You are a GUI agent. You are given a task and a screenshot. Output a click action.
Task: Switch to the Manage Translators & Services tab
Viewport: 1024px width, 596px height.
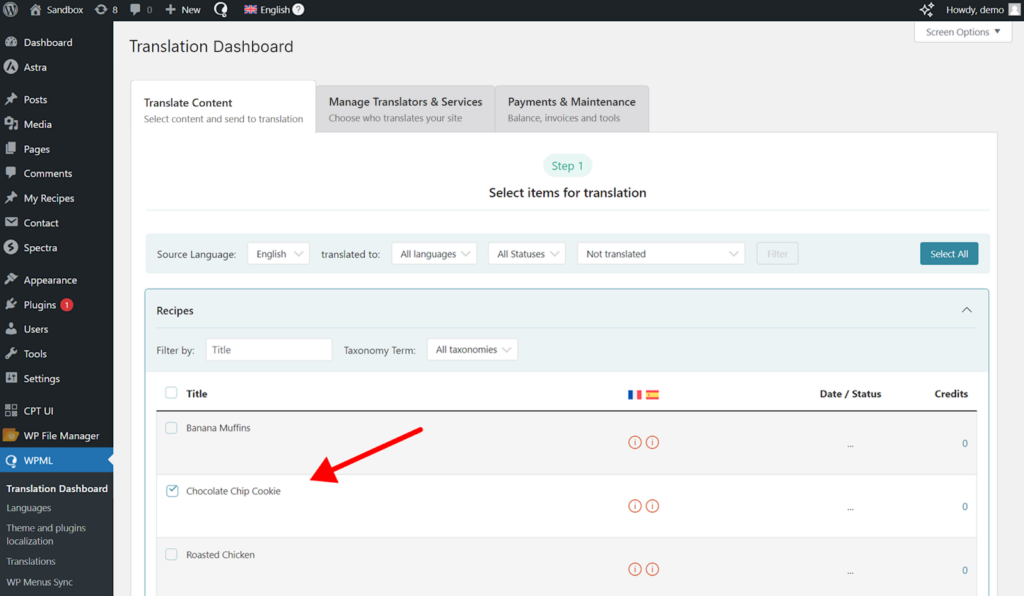click(404, 108)
